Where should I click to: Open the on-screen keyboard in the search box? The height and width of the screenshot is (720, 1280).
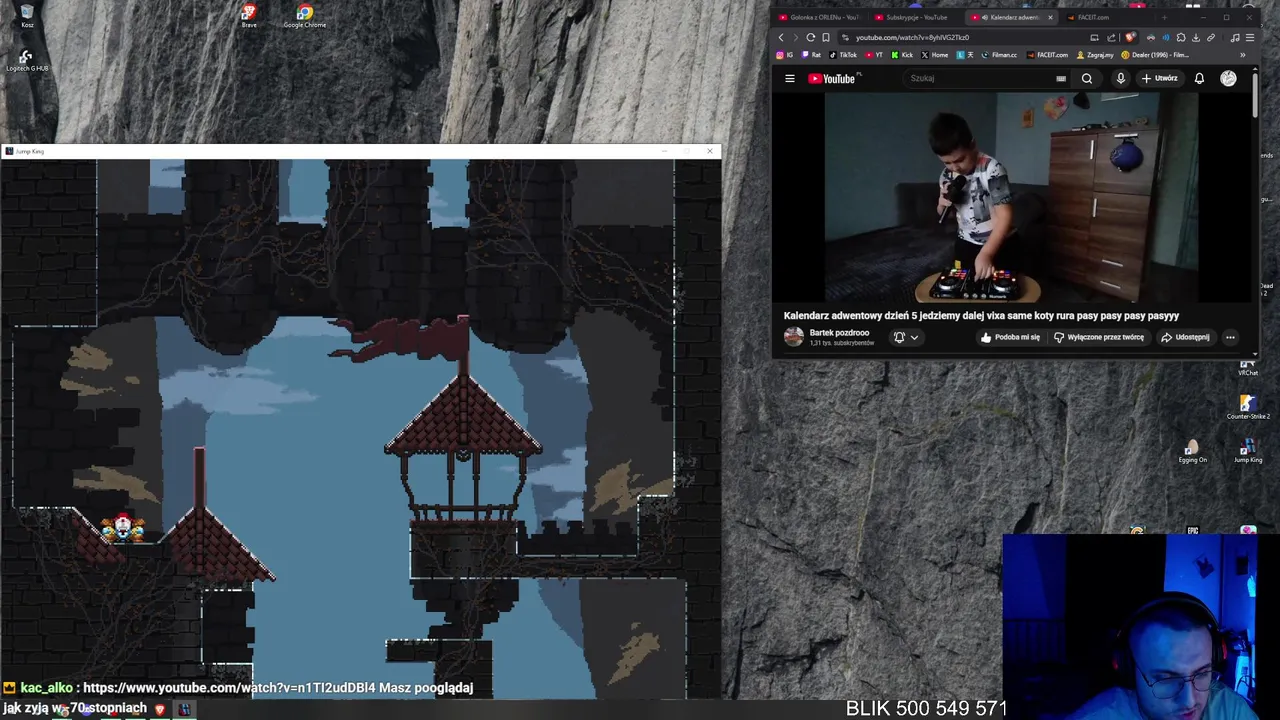(x=1061, y=79)
